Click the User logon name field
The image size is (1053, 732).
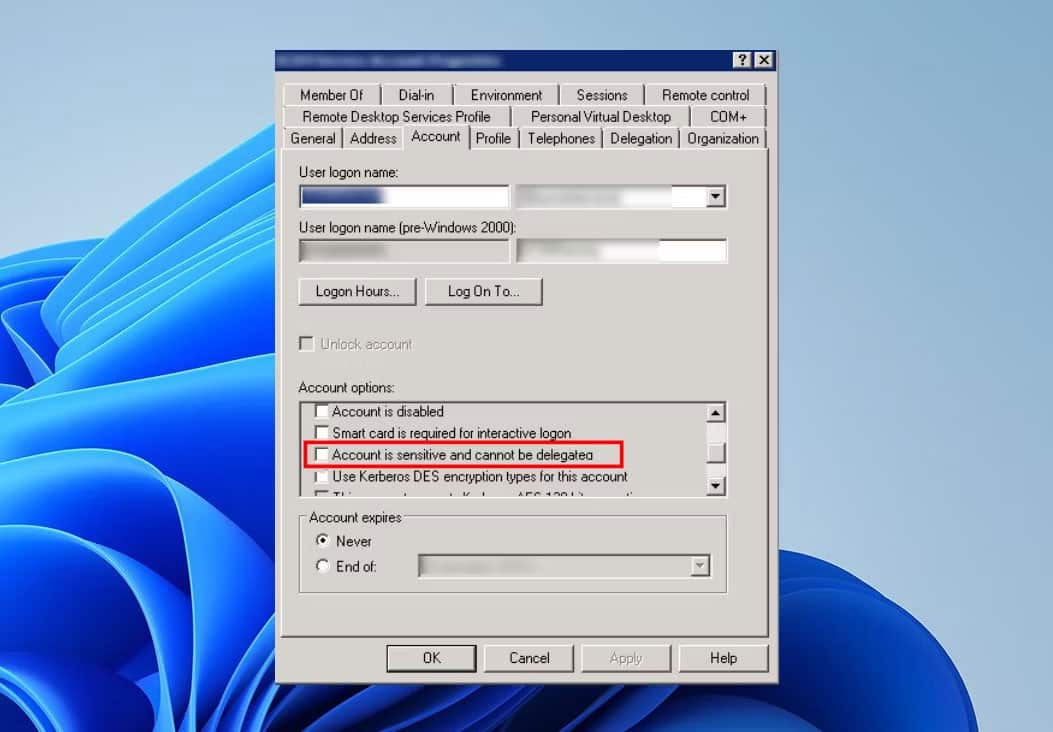click(x=404, y=196)
